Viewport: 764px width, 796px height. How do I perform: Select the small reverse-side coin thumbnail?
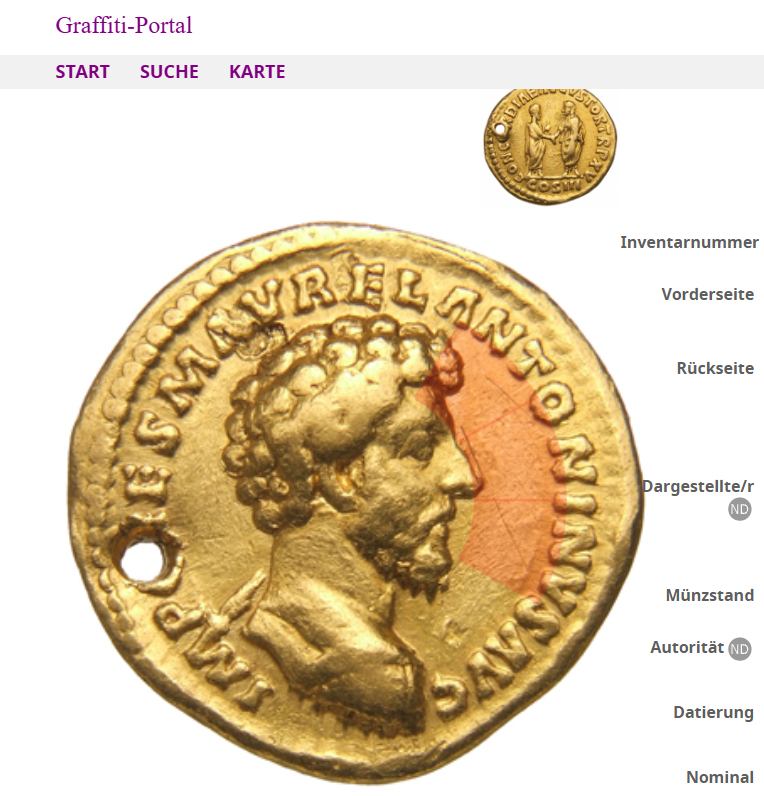(x=550, y=147)
